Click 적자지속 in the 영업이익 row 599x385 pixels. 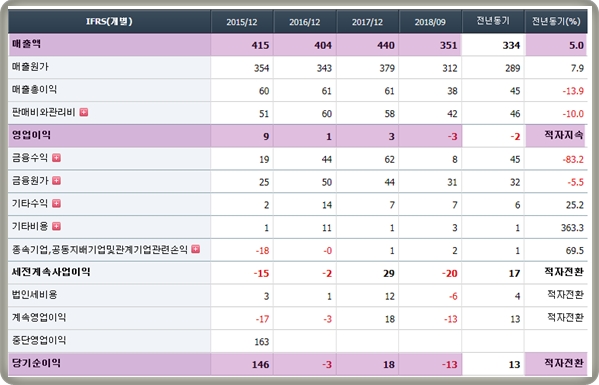pos(564,135)
